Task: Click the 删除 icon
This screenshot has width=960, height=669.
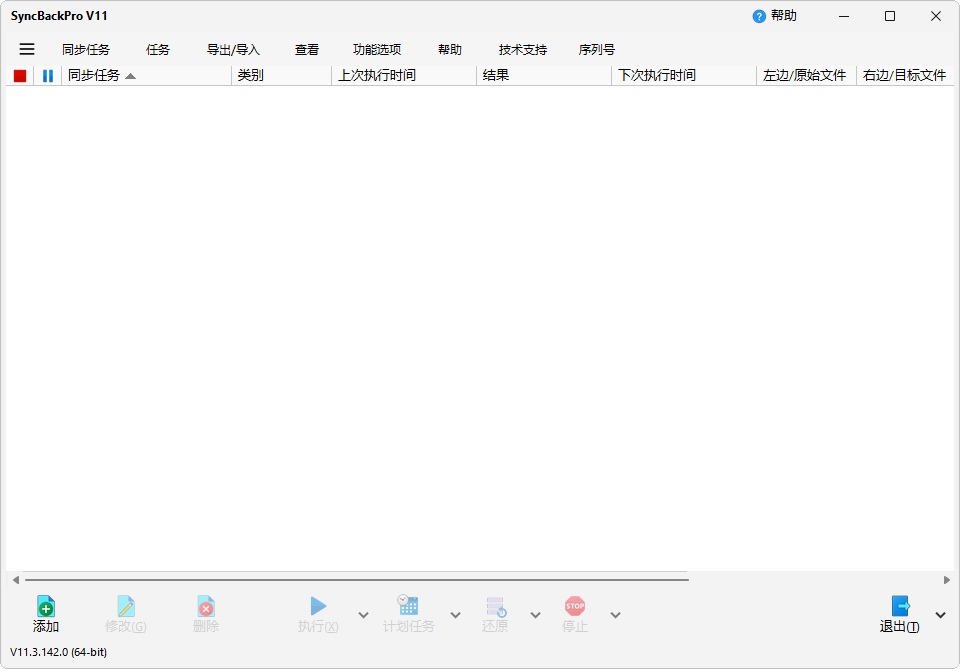Action: tap(206, 607)
